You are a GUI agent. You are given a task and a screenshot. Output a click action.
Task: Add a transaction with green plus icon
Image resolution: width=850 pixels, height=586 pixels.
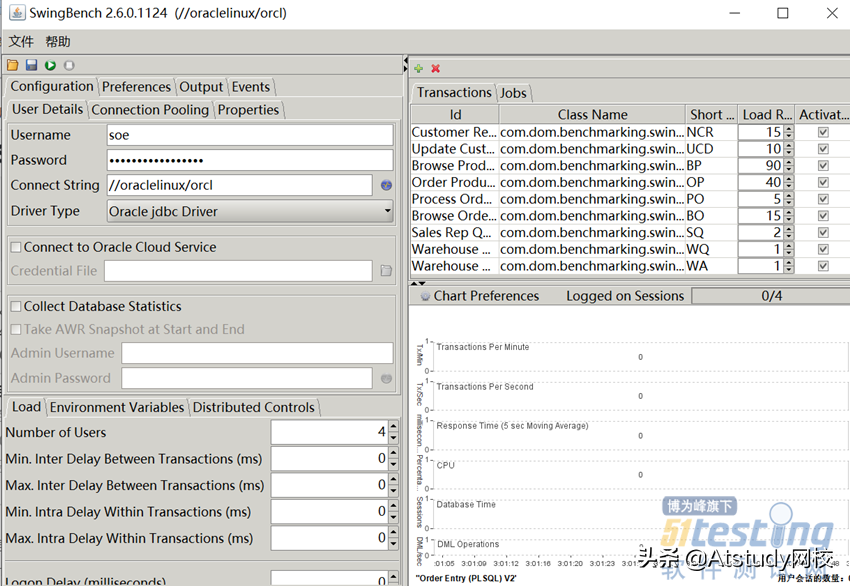click(x=418, y=69)
